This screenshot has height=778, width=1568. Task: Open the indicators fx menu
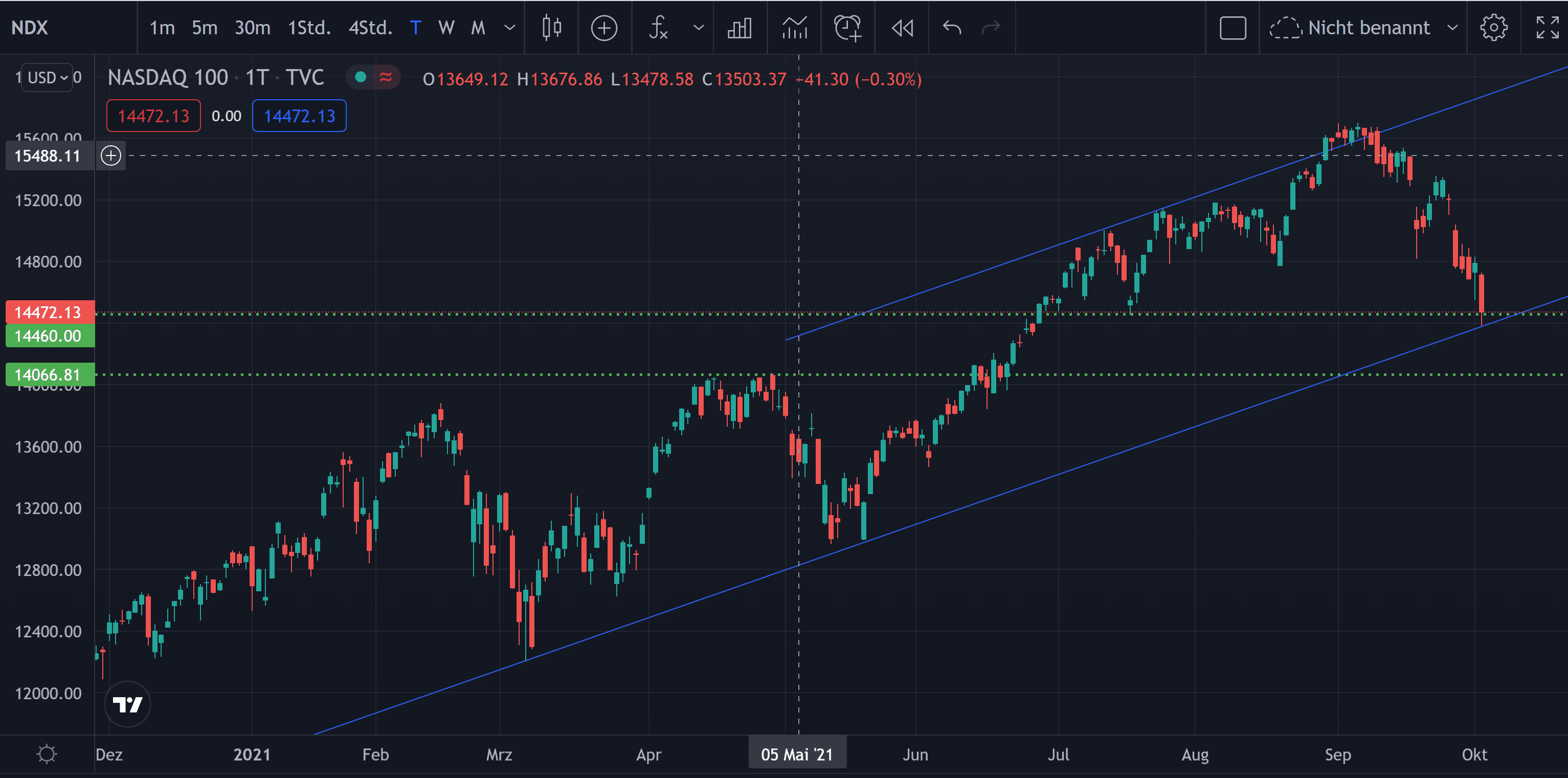click(x=659, y=28)
